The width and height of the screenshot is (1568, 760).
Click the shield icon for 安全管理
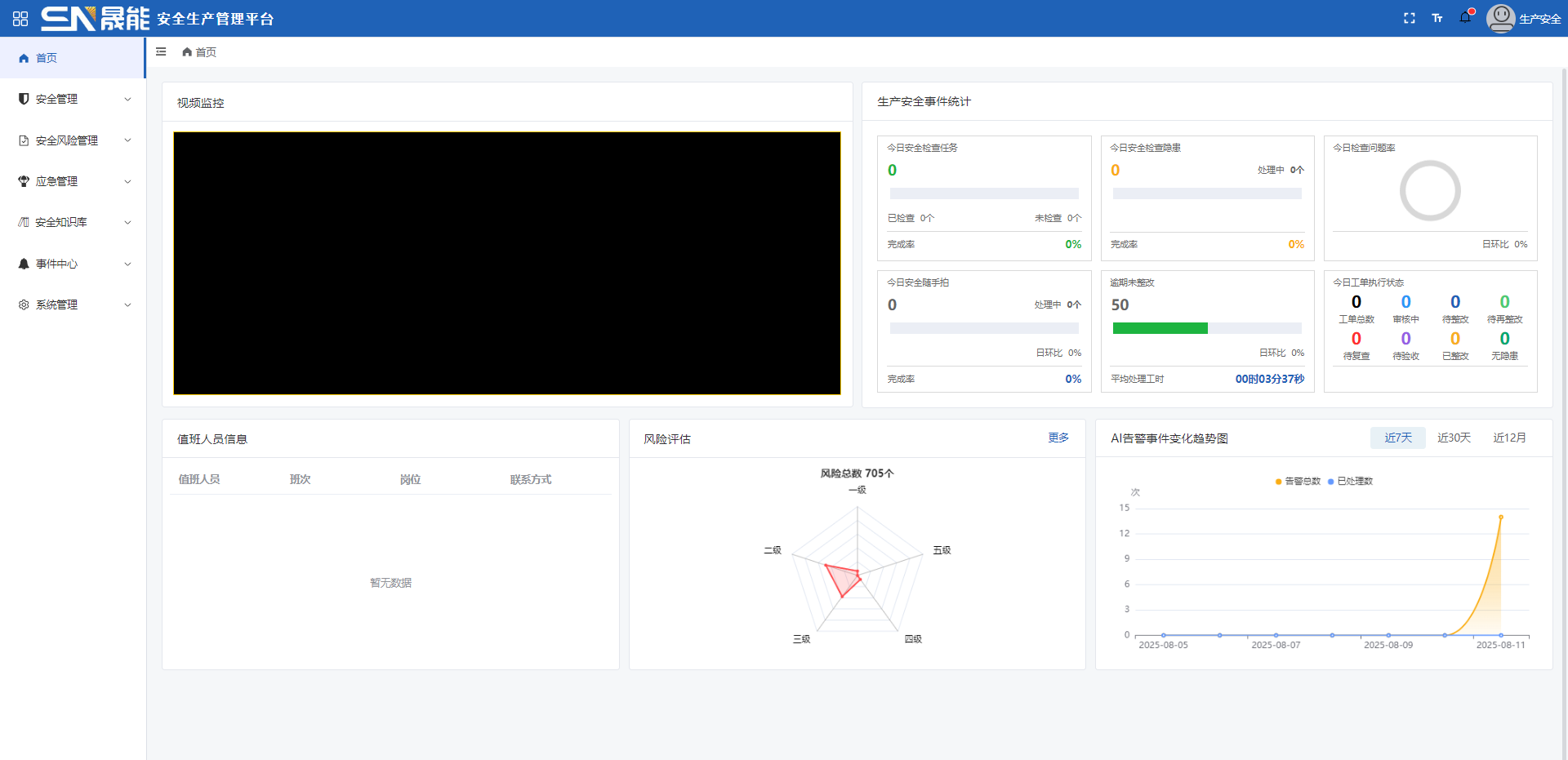tap(24, 99)
